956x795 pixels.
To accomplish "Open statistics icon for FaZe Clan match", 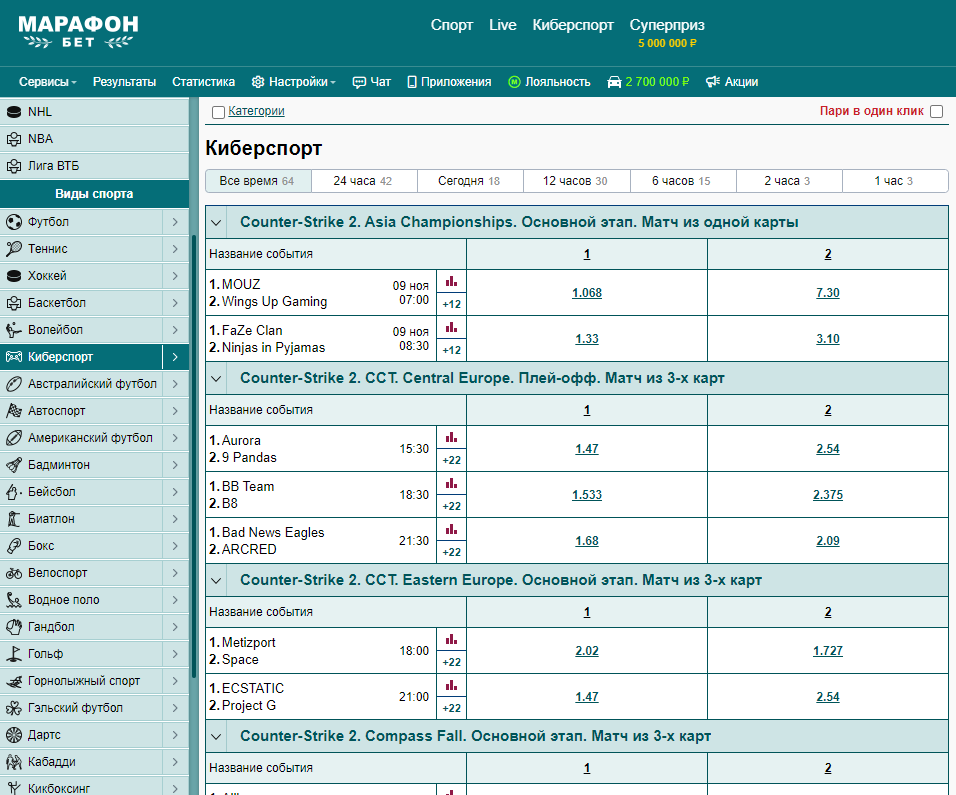I will [x=451, y=327].
